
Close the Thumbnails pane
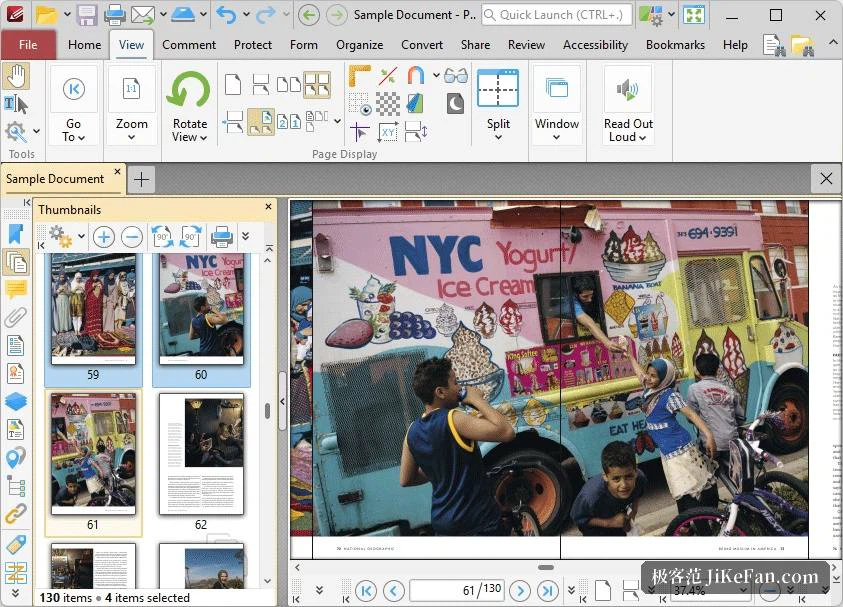(268, 206)
